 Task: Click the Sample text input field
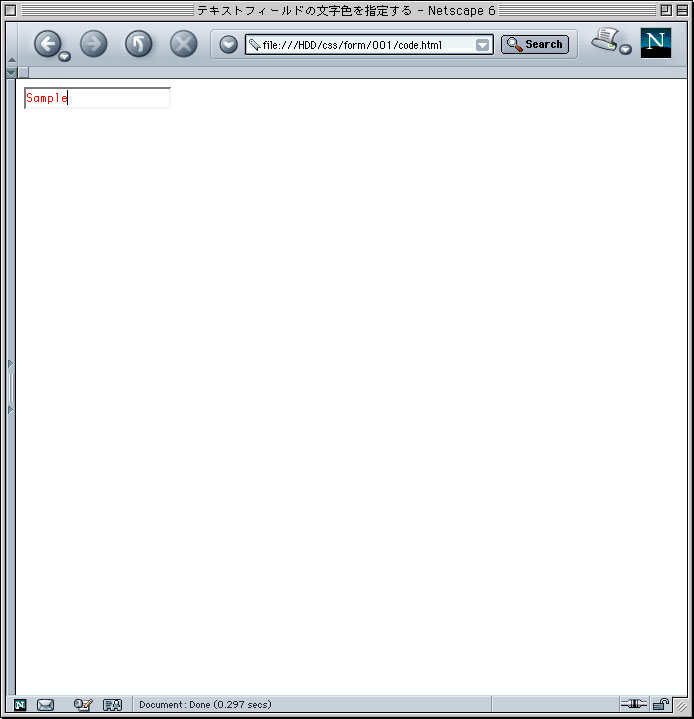click(x=97, y=98)
